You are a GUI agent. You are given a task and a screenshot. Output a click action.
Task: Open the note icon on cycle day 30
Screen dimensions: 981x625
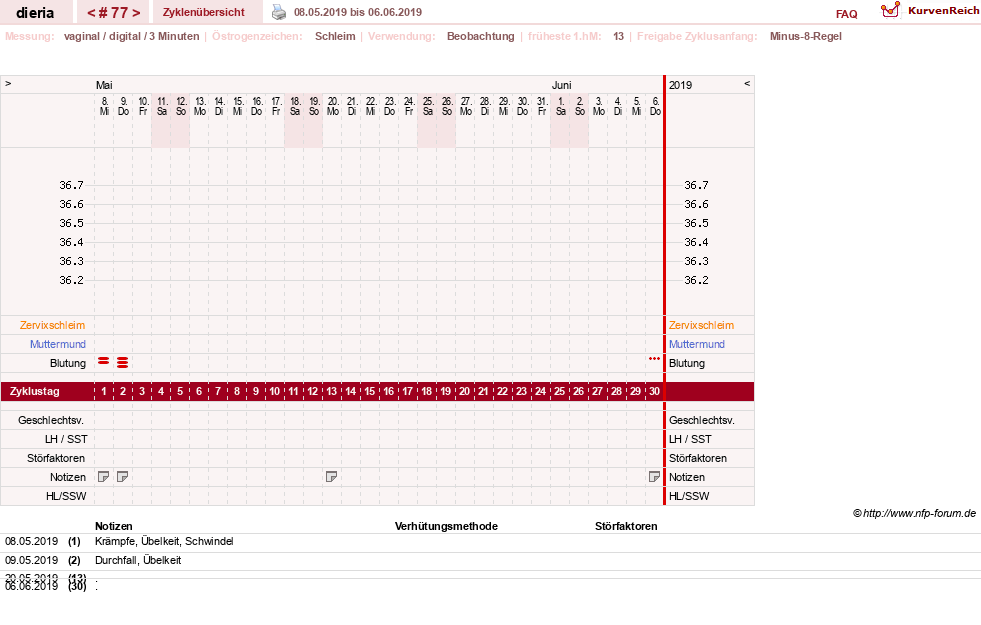[654, 477]
